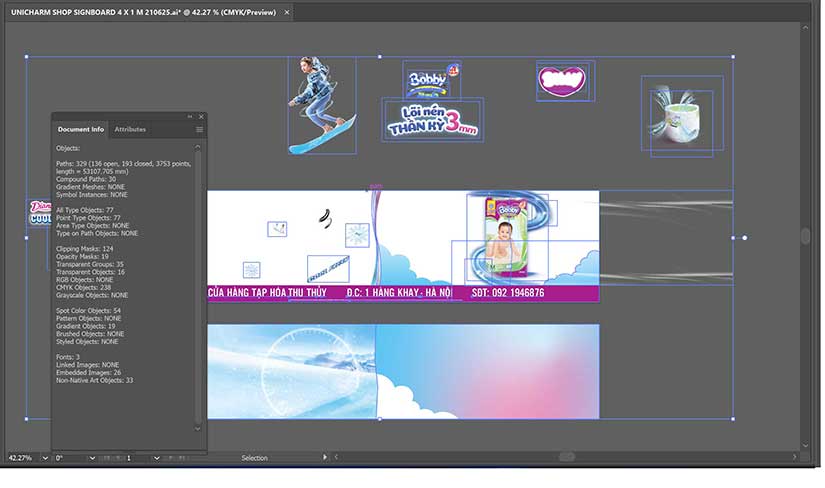The height and width of the screenshot is (488, 825).
Task: Click the 'Pattern Objects: NONE' line
Action: click(88, 318)
